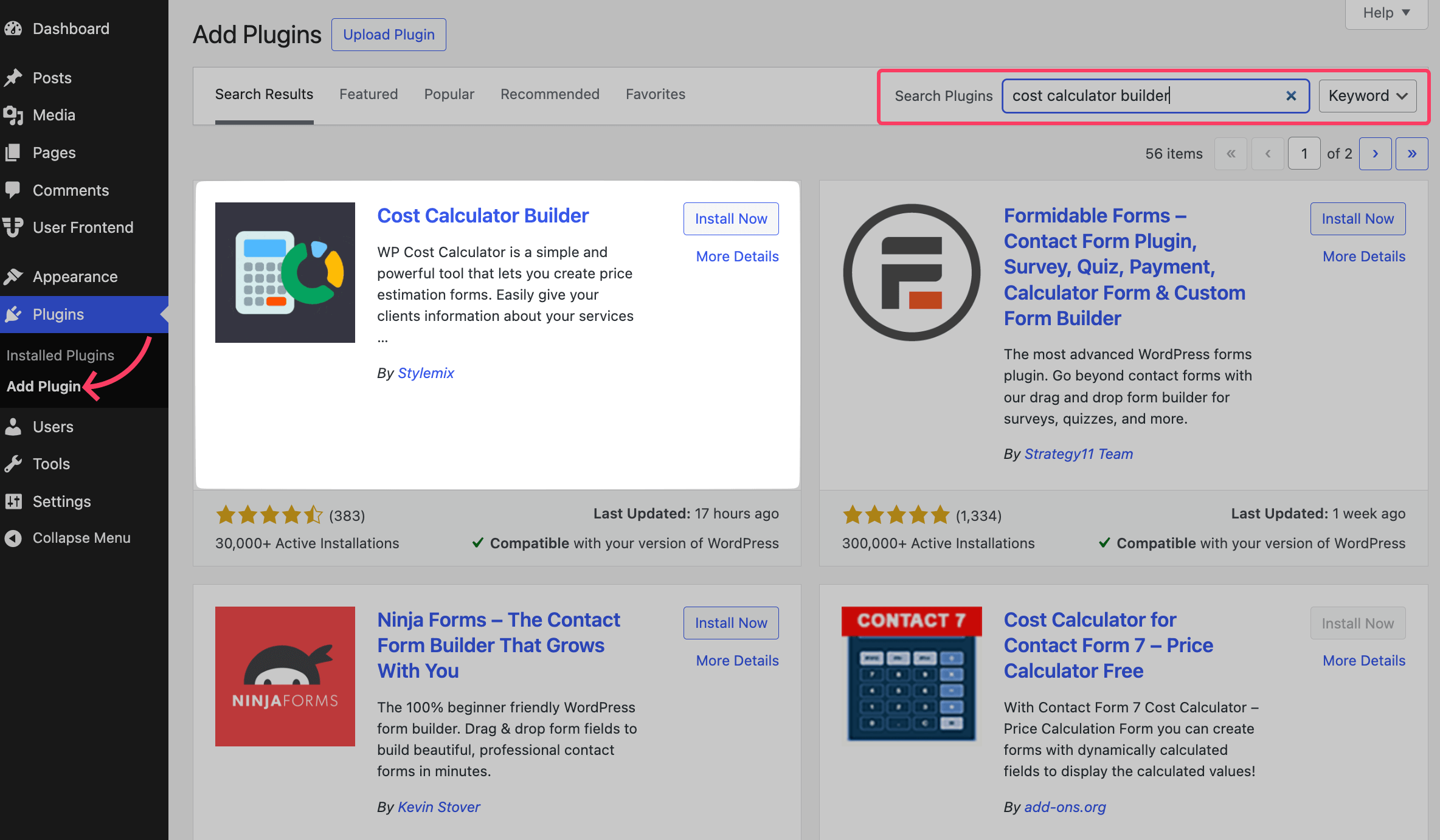
Task: Open Cost Calculator for Contact Form 7 title
Action: (1108, 645)
